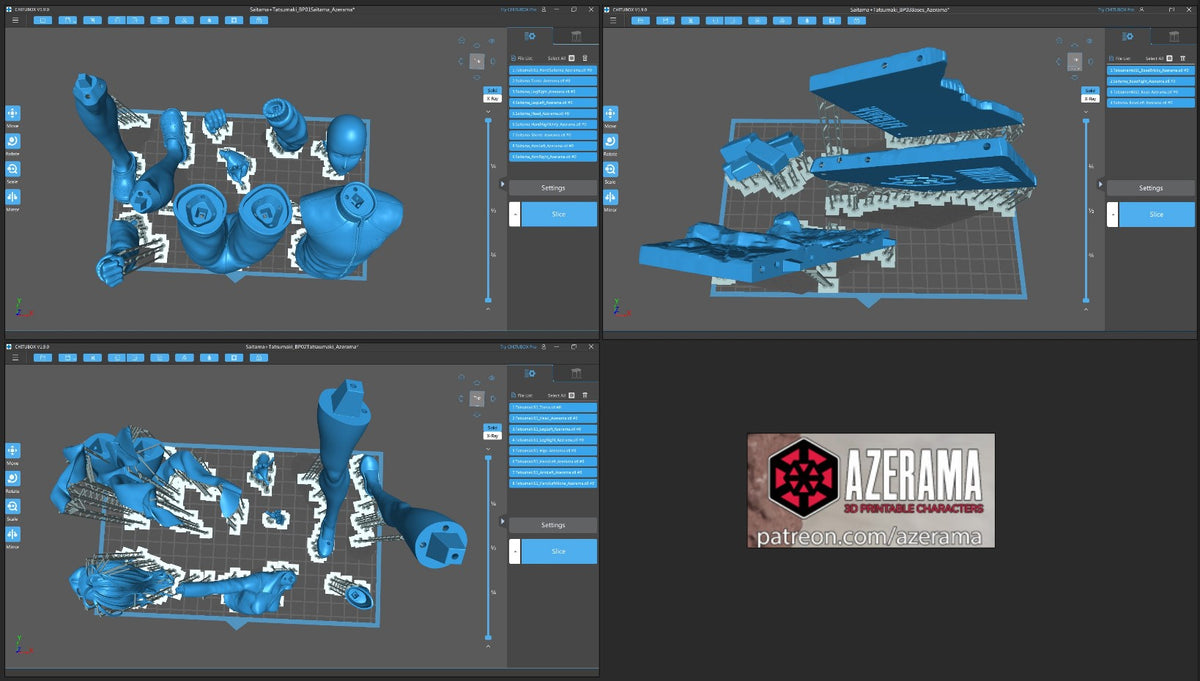Open the support tab icon in Saitama window
The width and height of the screenshot is (1200, 681).
point(577,36)
